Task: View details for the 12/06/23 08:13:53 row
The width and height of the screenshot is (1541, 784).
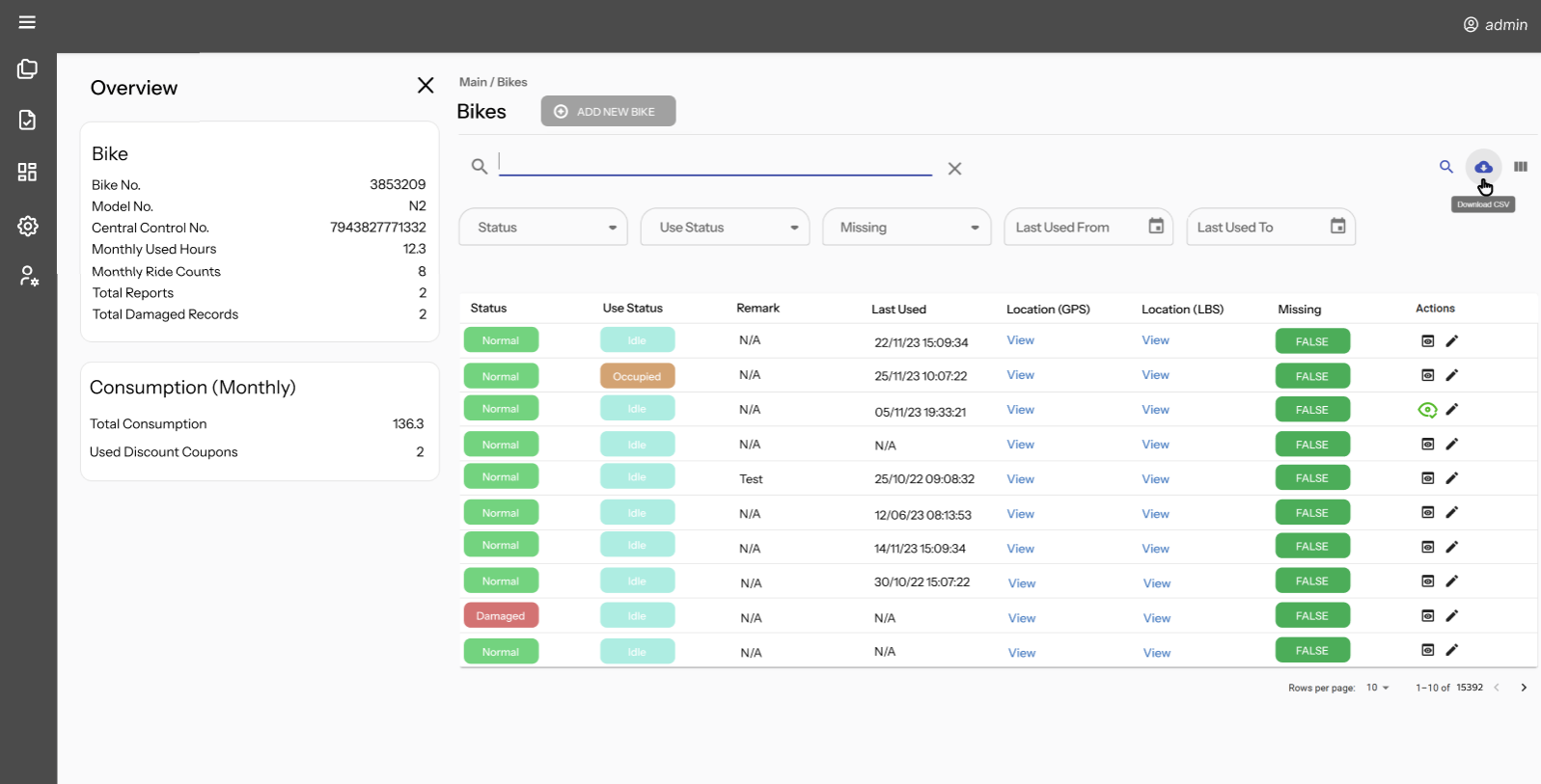Action: 1428,512
